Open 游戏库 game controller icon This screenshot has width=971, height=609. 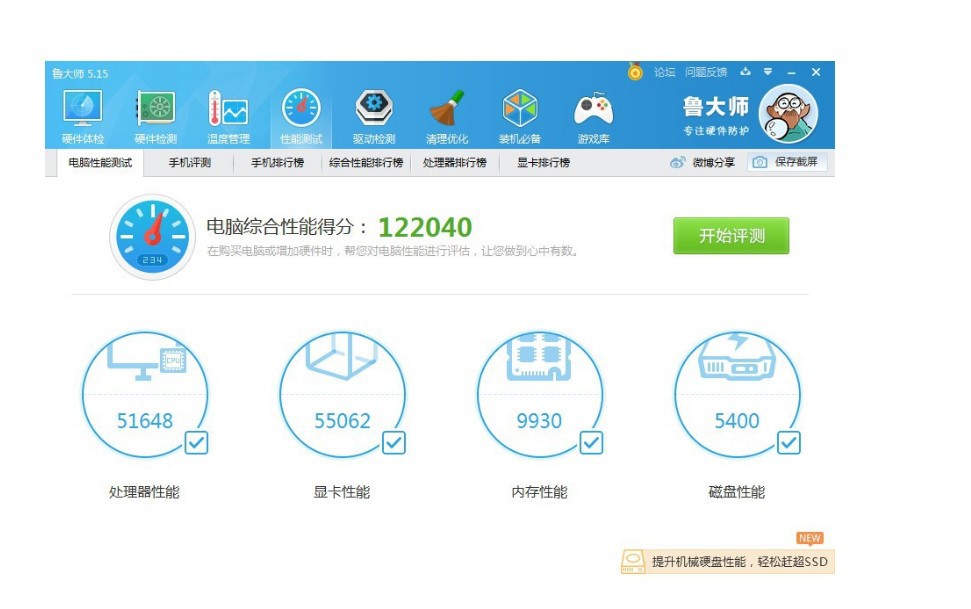point(593,116)
